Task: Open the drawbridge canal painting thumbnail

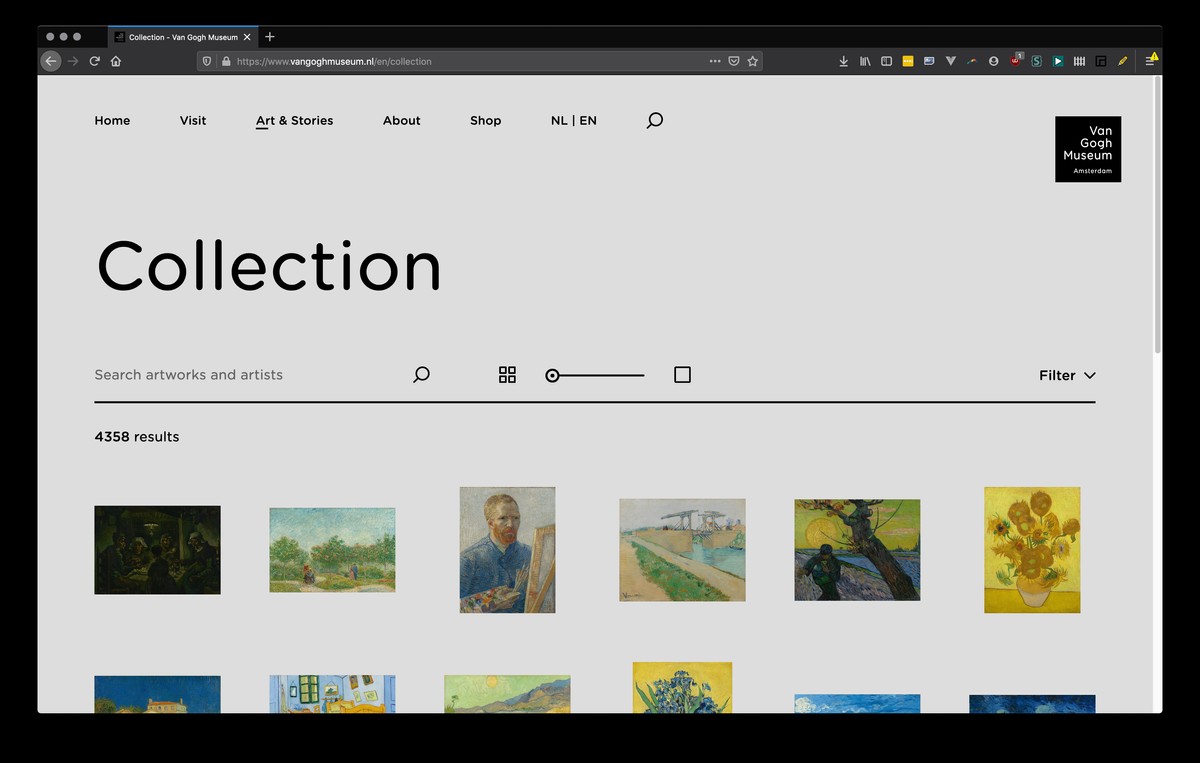Action: click(682, 550)
